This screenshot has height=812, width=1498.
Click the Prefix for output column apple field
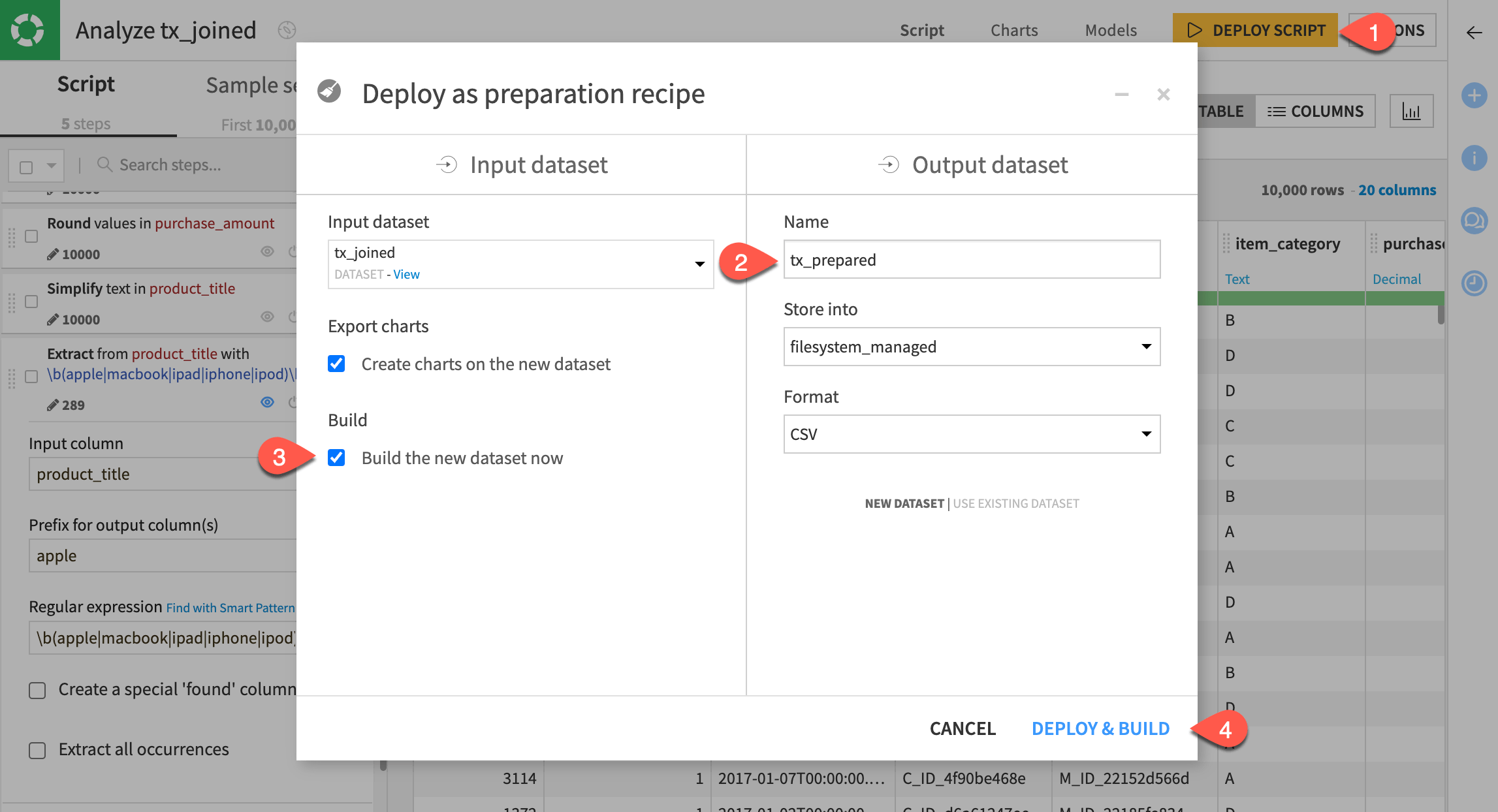click(163, 555)
